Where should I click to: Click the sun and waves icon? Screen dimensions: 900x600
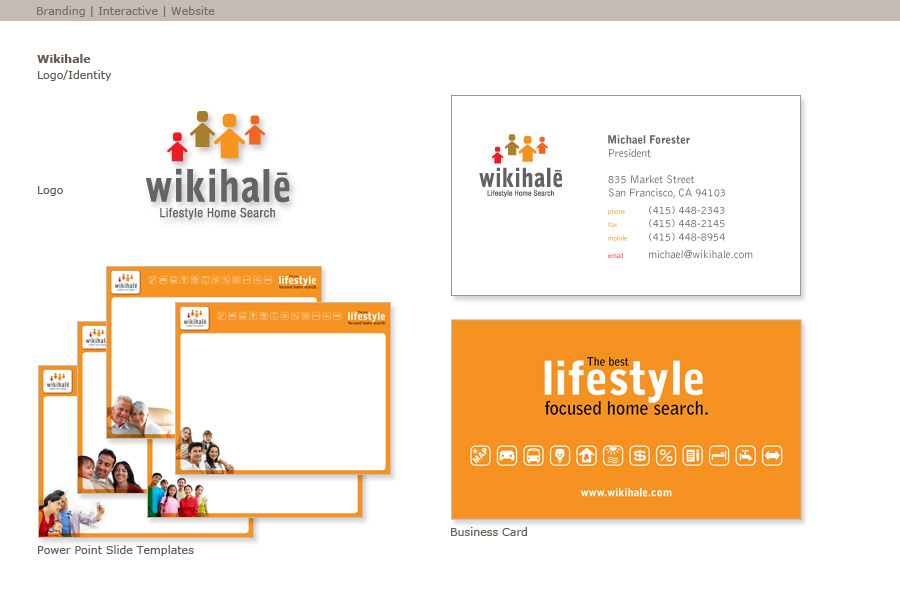coord(613,456)
